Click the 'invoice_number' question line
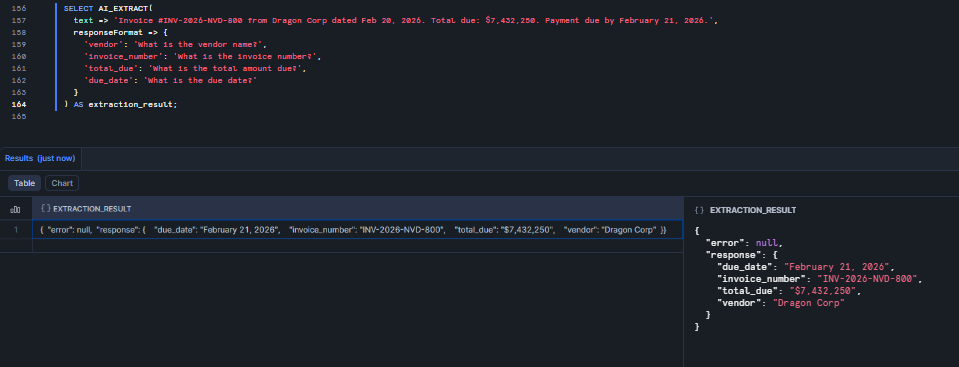This screenshot has width=959, height=367. tap(202, 56)
